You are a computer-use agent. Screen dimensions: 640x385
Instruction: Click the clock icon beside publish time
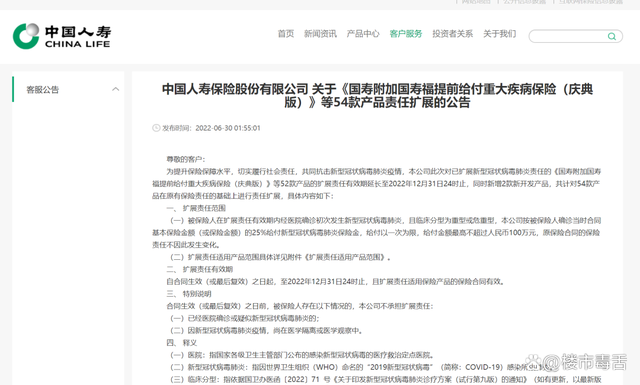point(156,128)
